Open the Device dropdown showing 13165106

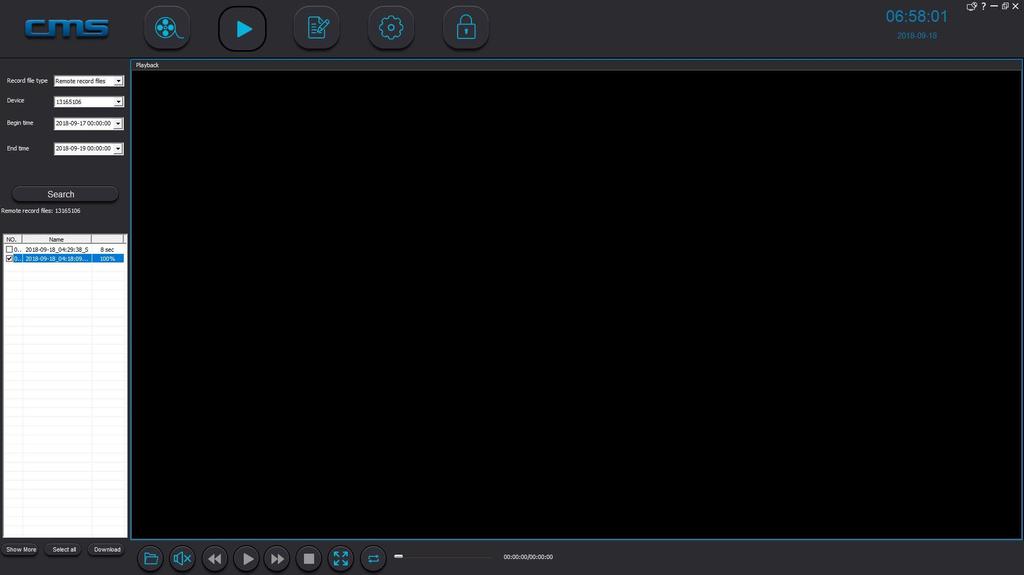pyautogui.click(x=118, y=102)
